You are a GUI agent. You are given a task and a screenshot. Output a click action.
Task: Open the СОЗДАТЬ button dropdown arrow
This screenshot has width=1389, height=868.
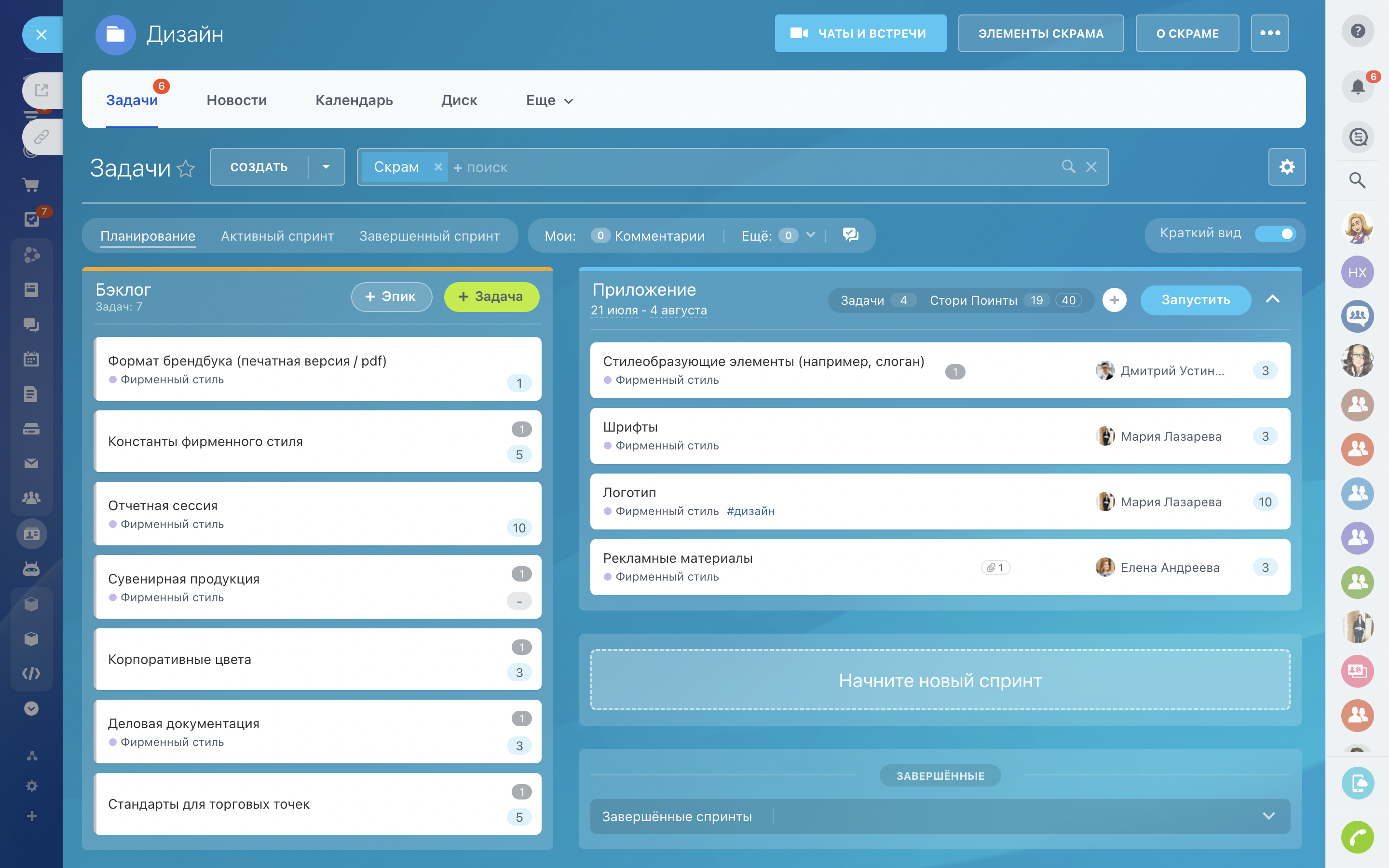(x=326, y=167)
